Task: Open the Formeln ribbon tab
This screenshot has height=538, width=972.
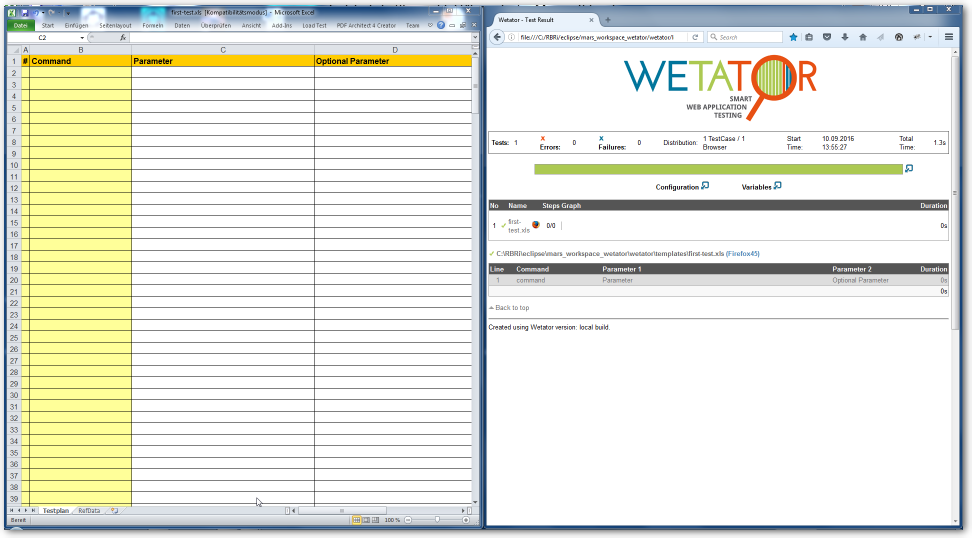Action: coord(153,25)
